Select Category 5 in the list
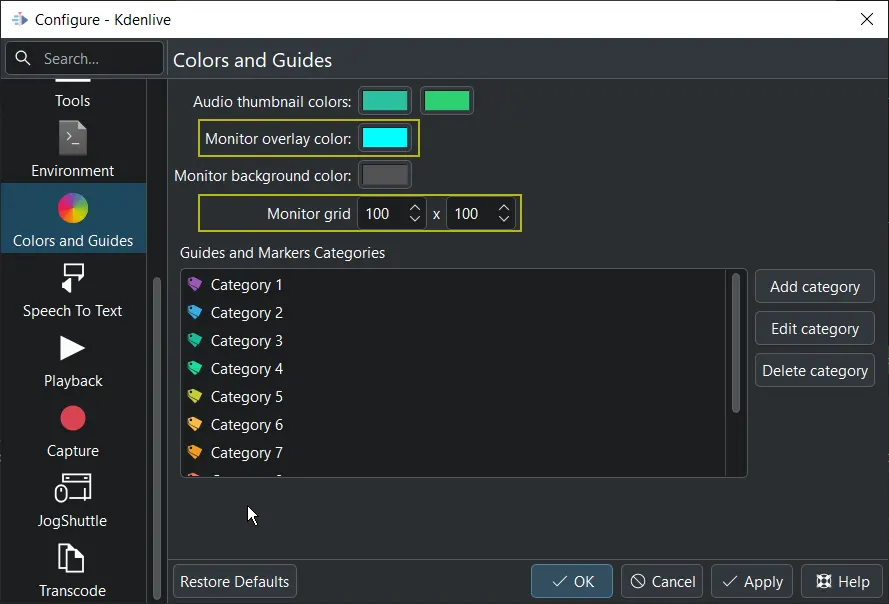Image resolution: width=889 pixels, height=604 pixels. click(x=454, y=396)
